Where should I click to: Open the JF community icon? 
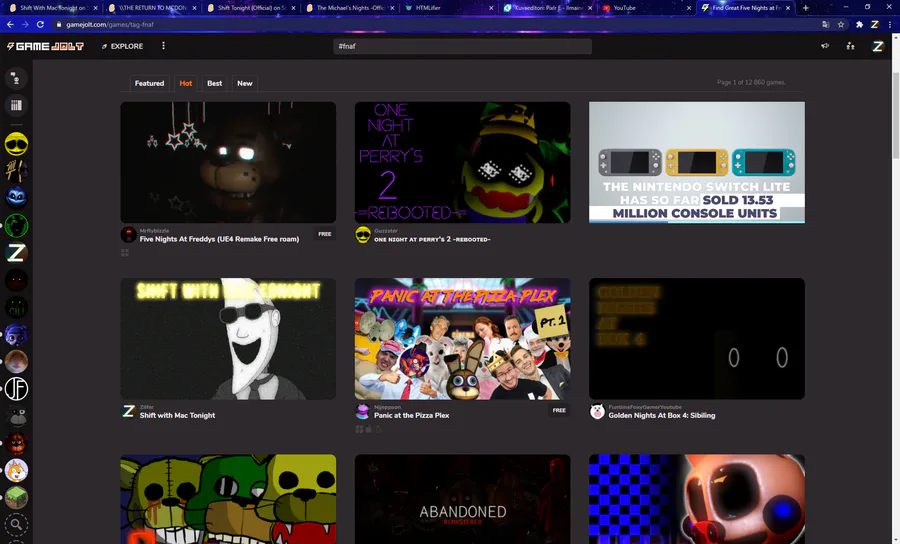tap(16, 389)
